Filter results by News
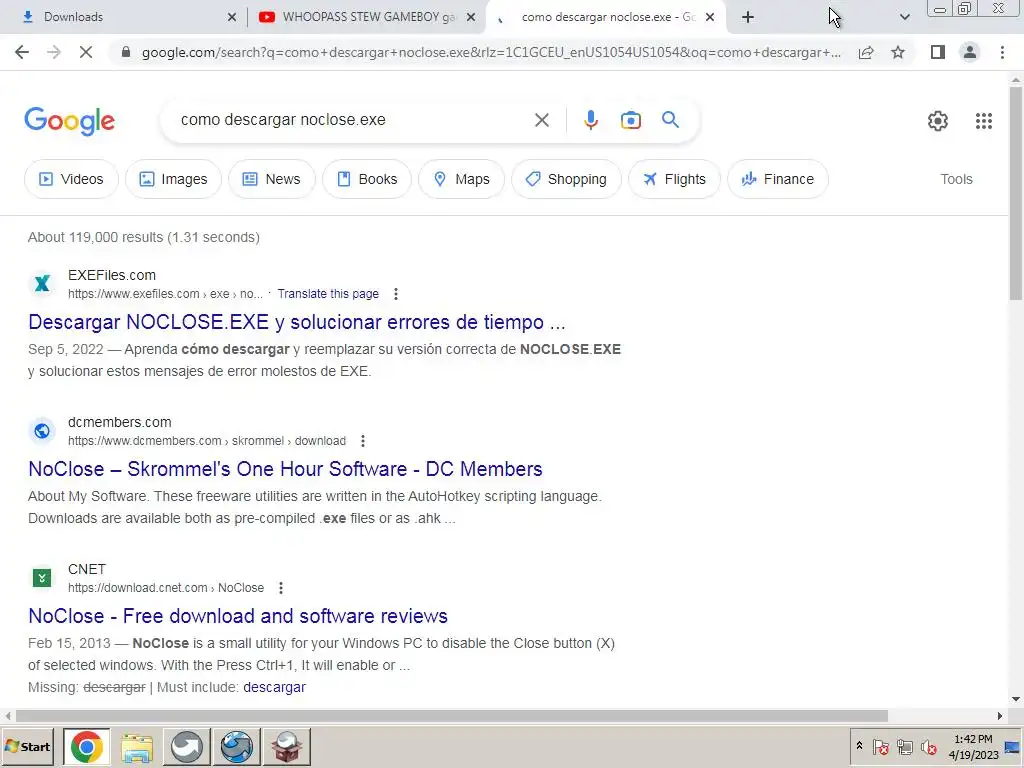Screen dimensions: 1024x768 point(272,179)
